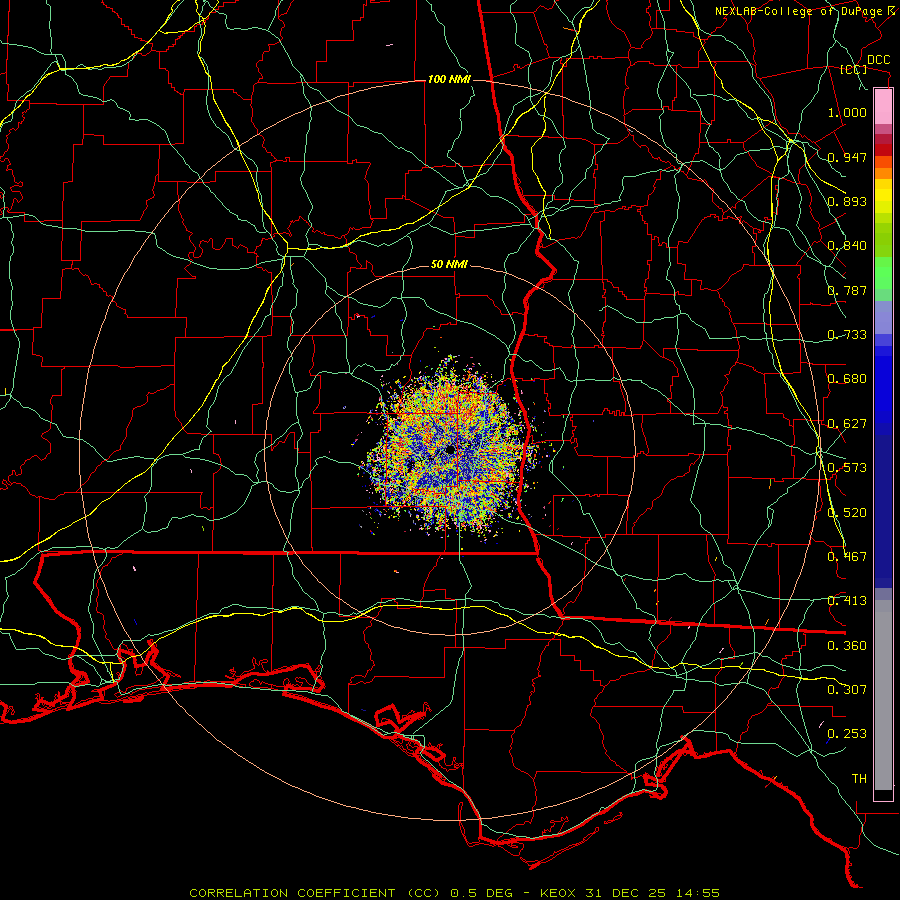Click the bright green color bar segment
900x900 pixels.
coord(883,273)
